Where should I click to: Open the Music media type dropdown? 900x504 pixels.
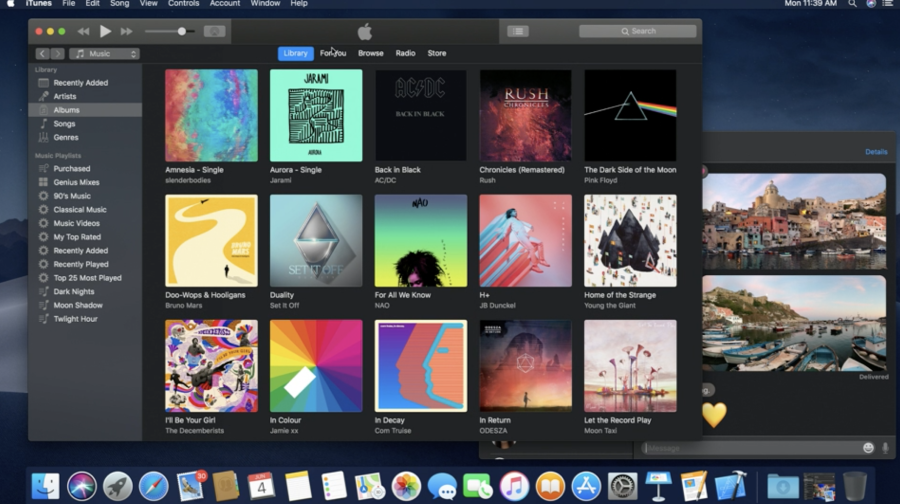point(104,54)
